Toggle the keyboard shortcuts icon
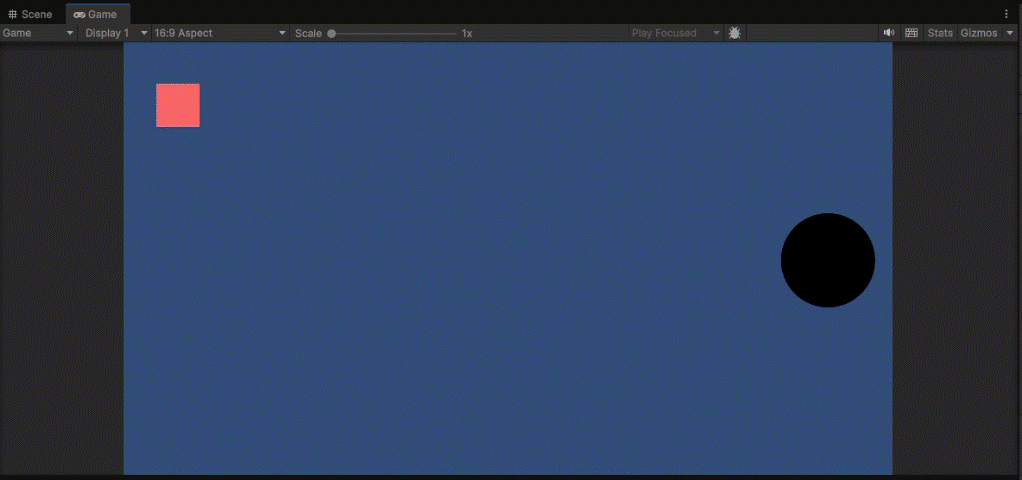Image resolution: width=1022 pixels, height=480 pixels. point(911,33)
